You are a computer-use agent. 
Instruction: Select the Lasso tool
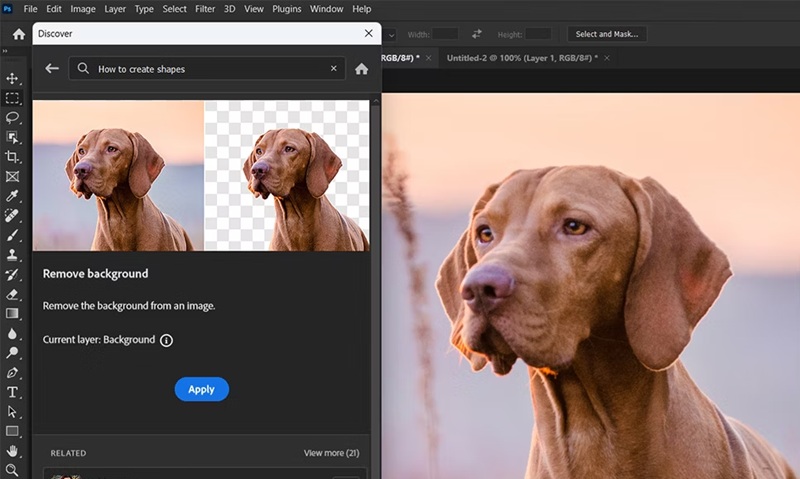pyautogui.click(x=12, y=117)
